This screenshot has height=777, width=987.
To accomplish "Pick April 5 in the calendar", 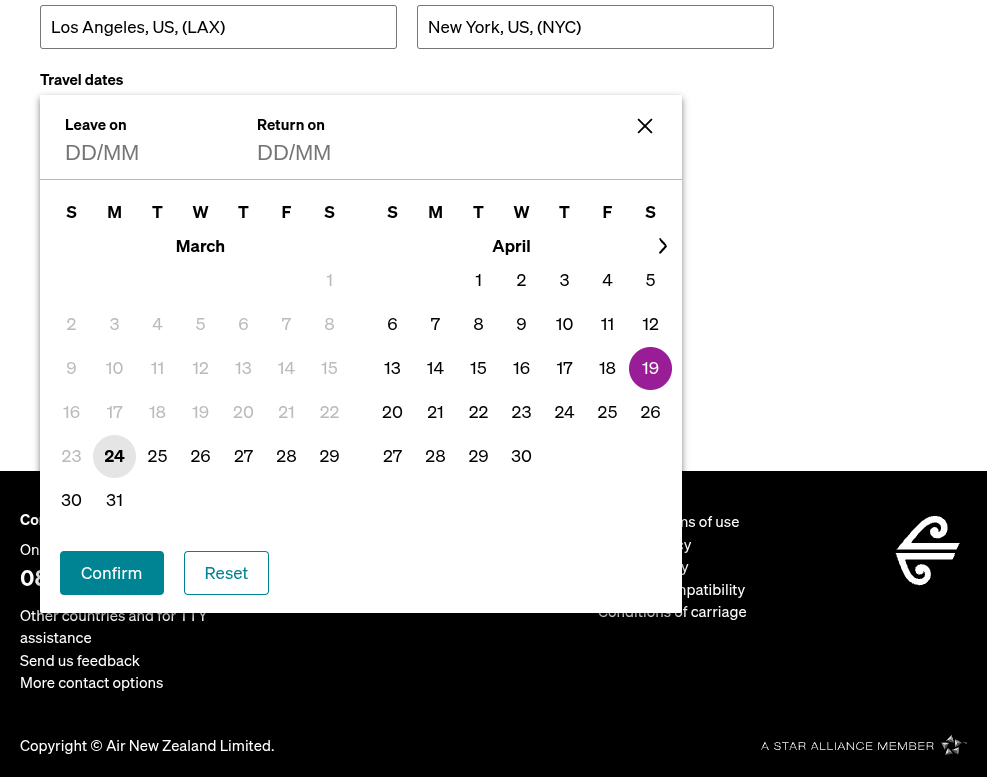I will 650,280.
